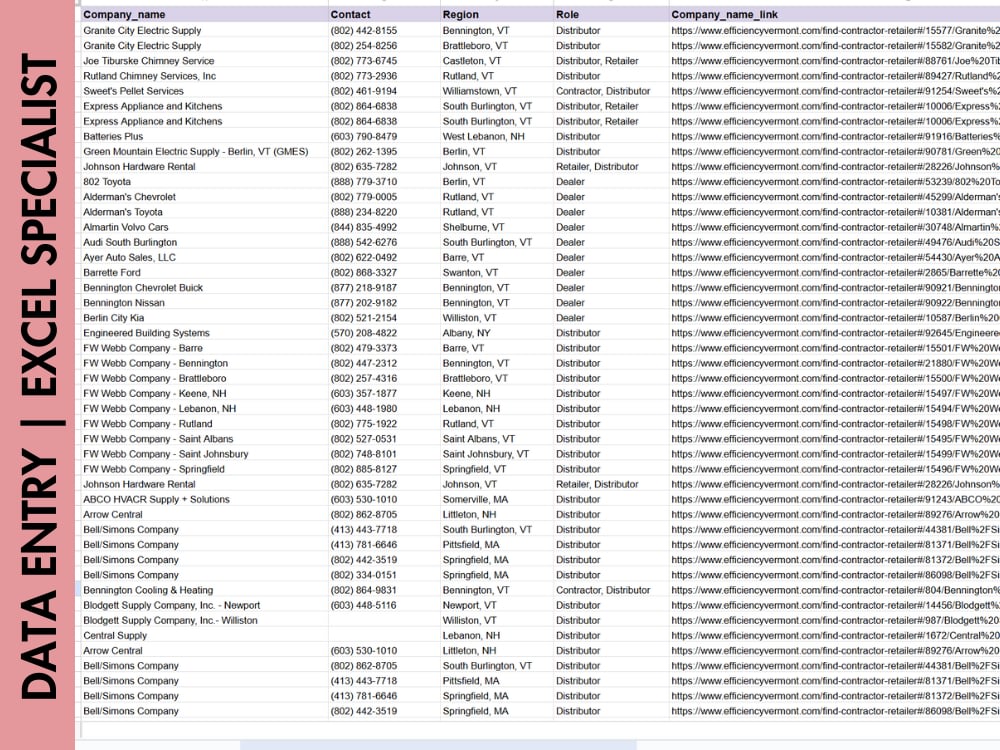The image size is (1000, 750).
Task: Open link containing #91254/Sweet's
Action: click(835, 91)
